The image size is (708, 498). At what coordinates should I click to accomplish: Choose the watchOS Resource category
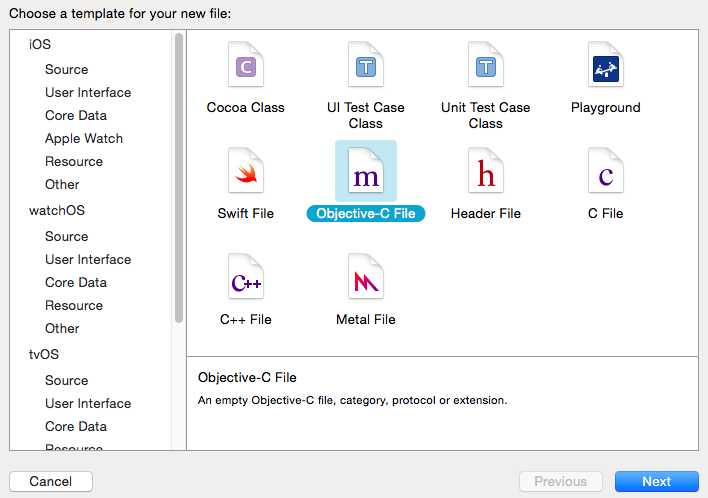click(x=74, y=305)
